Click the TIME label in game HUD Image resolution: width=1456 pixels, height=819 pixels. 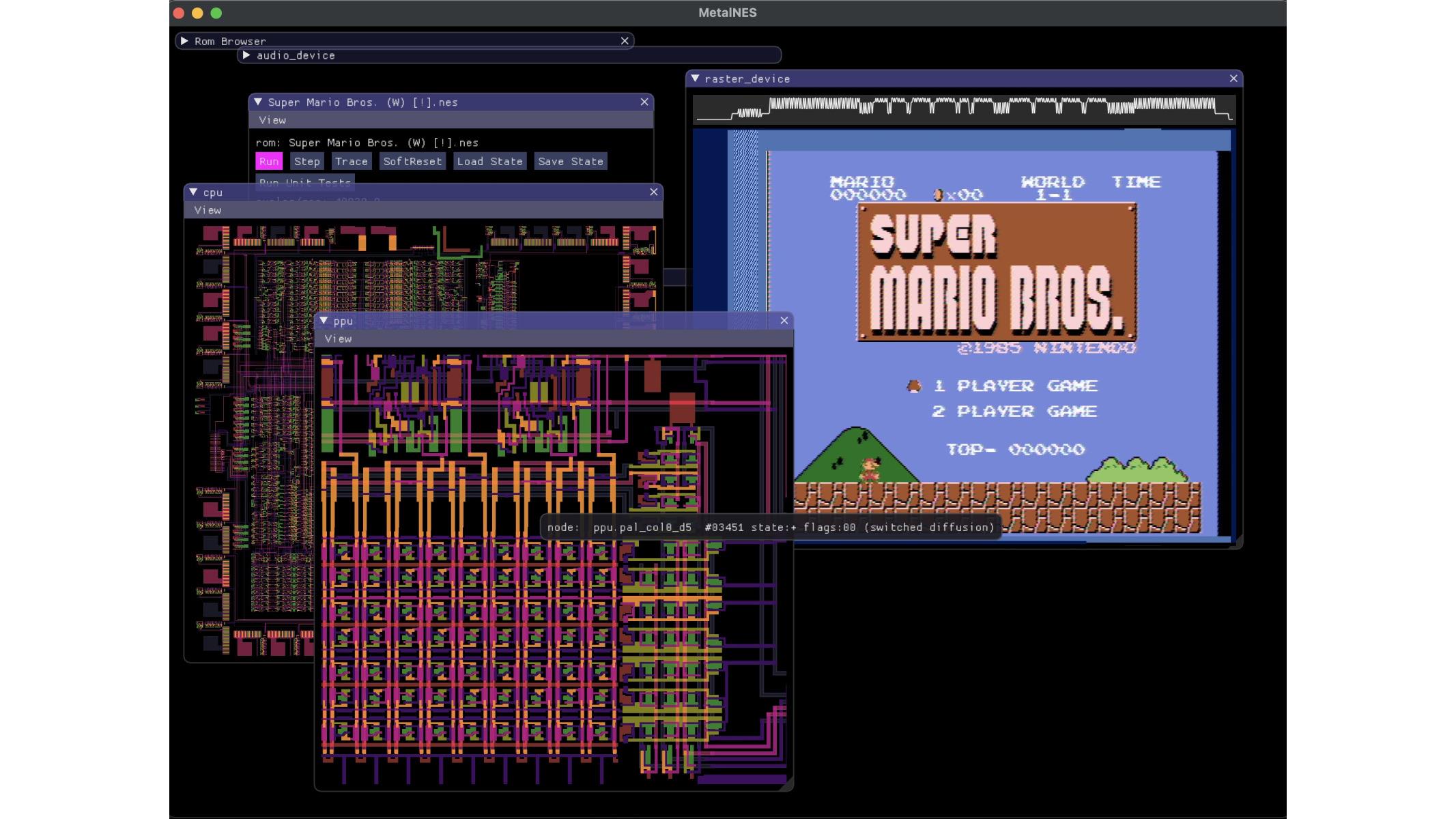coord(1136,182)
